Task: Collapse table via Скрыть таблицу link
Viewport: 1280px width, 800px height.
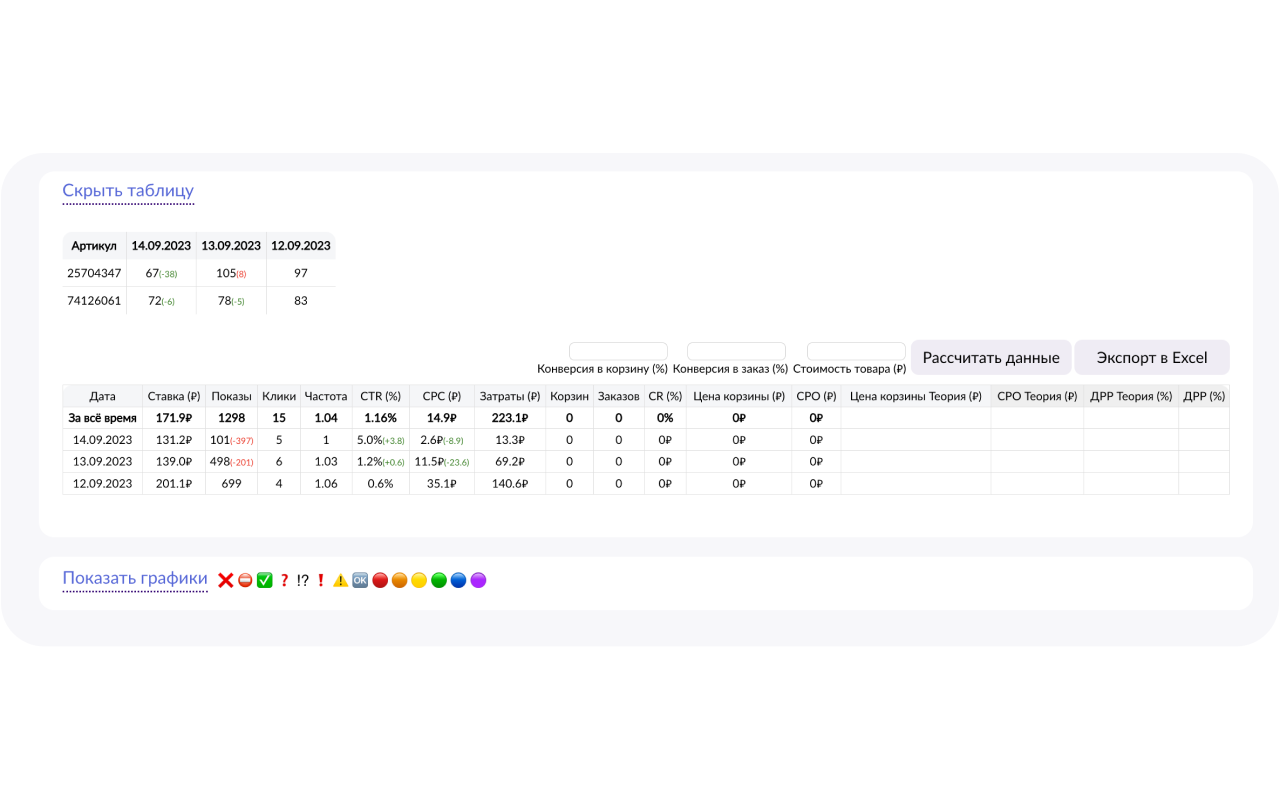Action: (128, 191)
